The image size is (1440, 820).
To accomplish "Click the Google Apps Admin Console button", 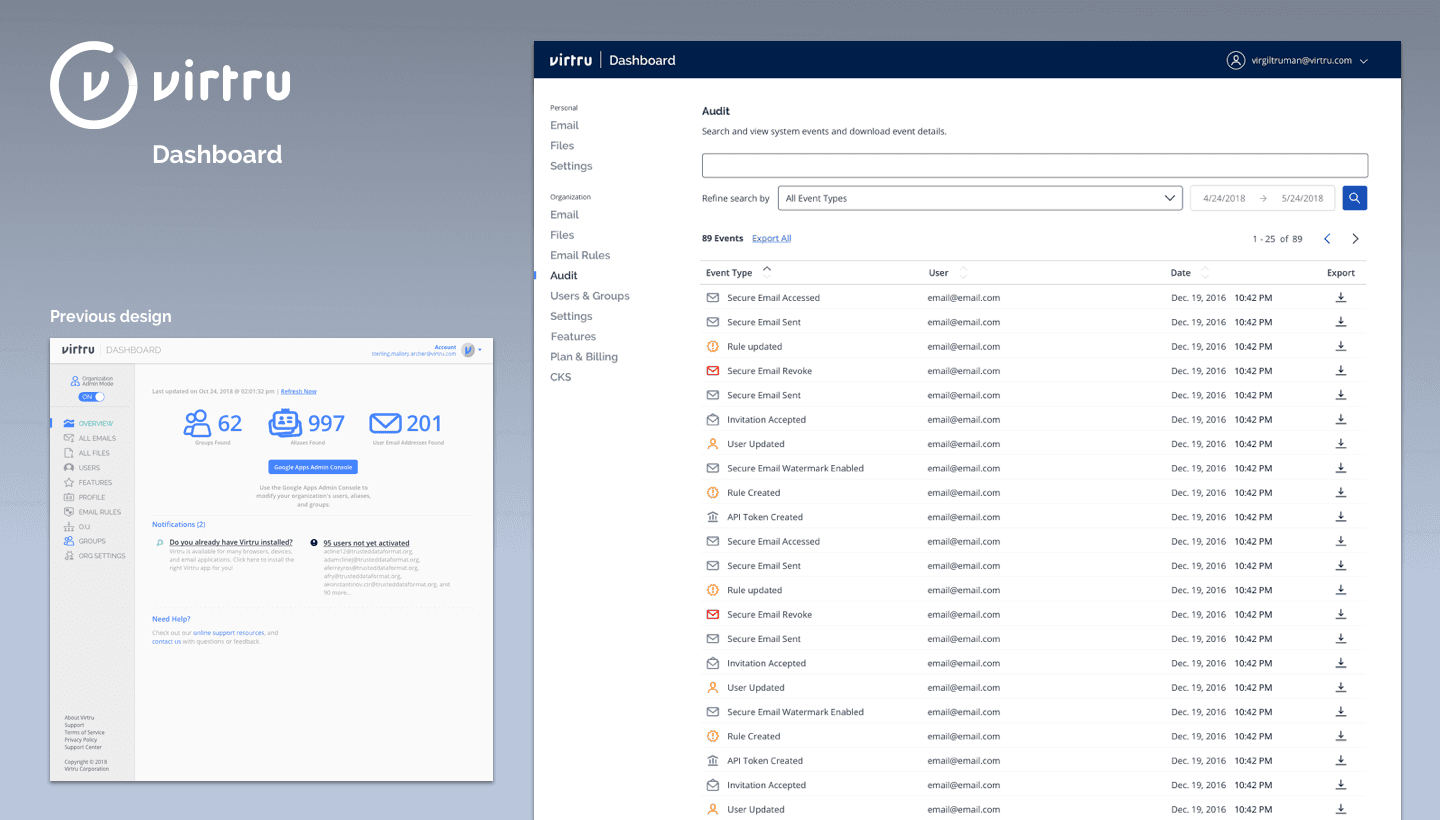I will (x=313, y=467).
